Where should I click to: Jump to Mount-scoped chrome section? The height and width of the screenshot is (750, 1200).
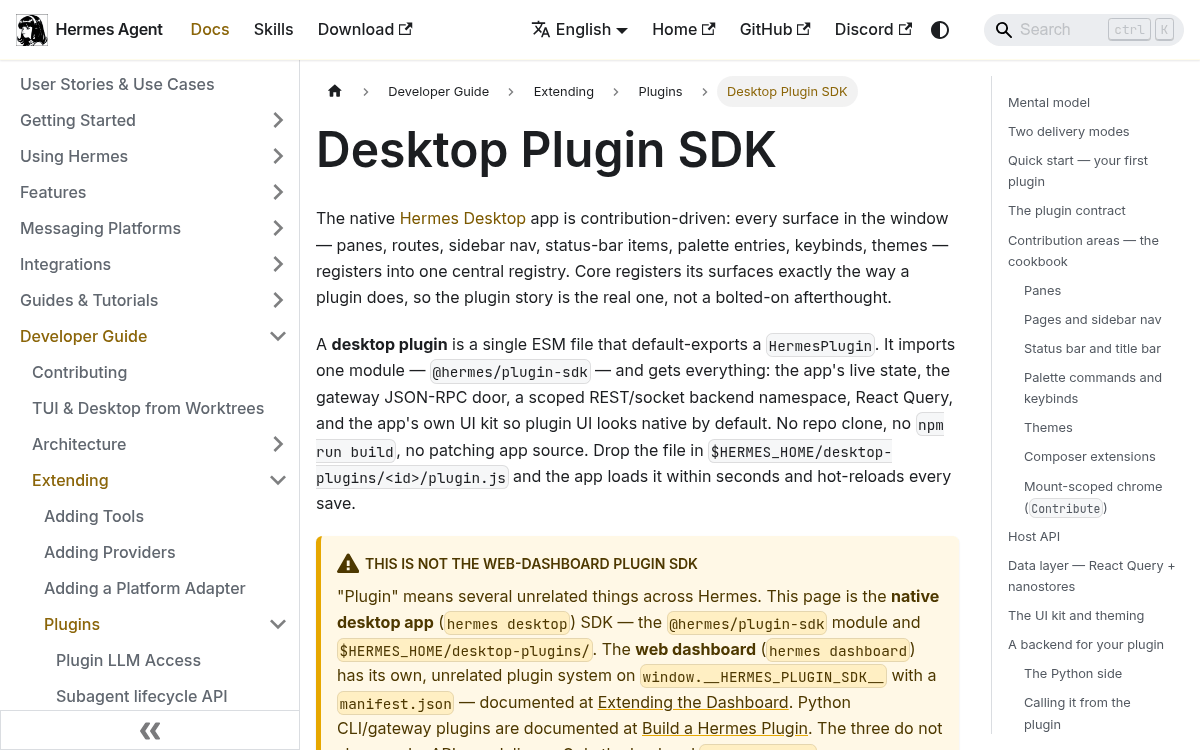coord(1093,497)
